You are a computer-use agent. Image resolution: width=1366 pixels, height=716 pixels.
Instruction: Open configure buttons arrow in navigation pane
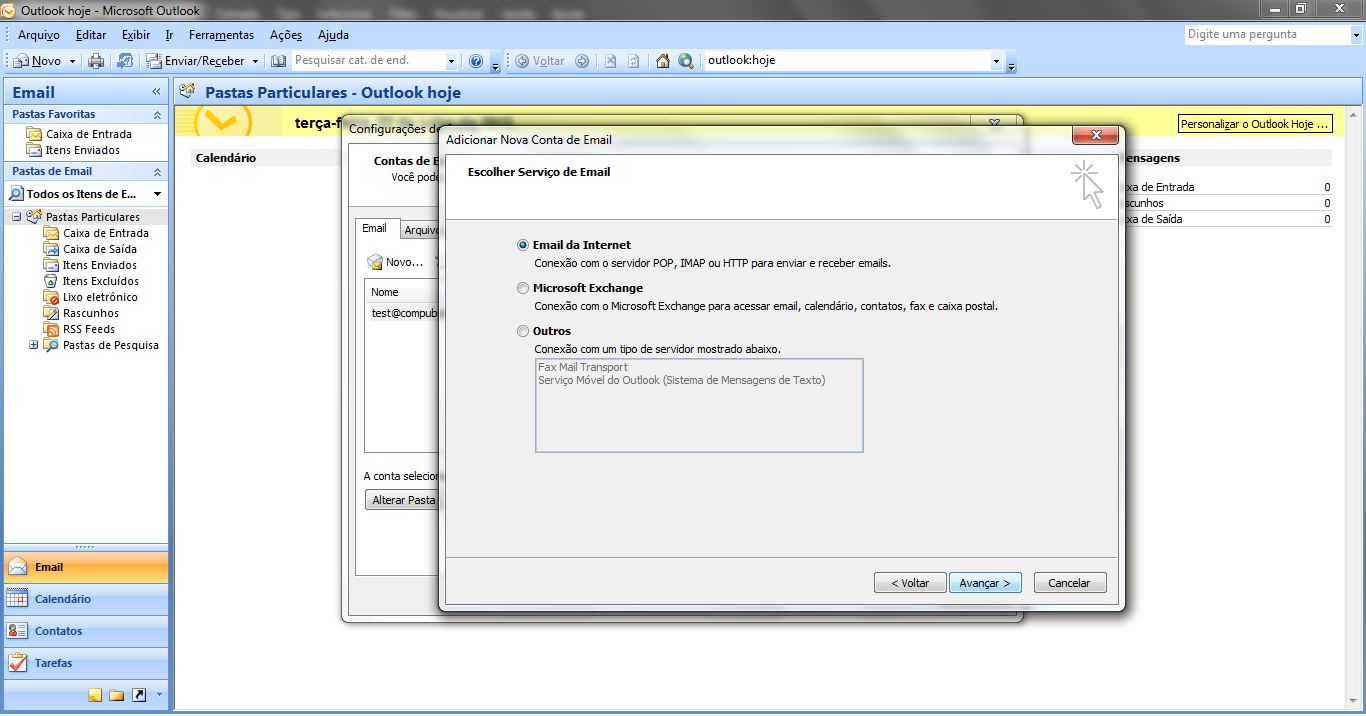[158, 695]
